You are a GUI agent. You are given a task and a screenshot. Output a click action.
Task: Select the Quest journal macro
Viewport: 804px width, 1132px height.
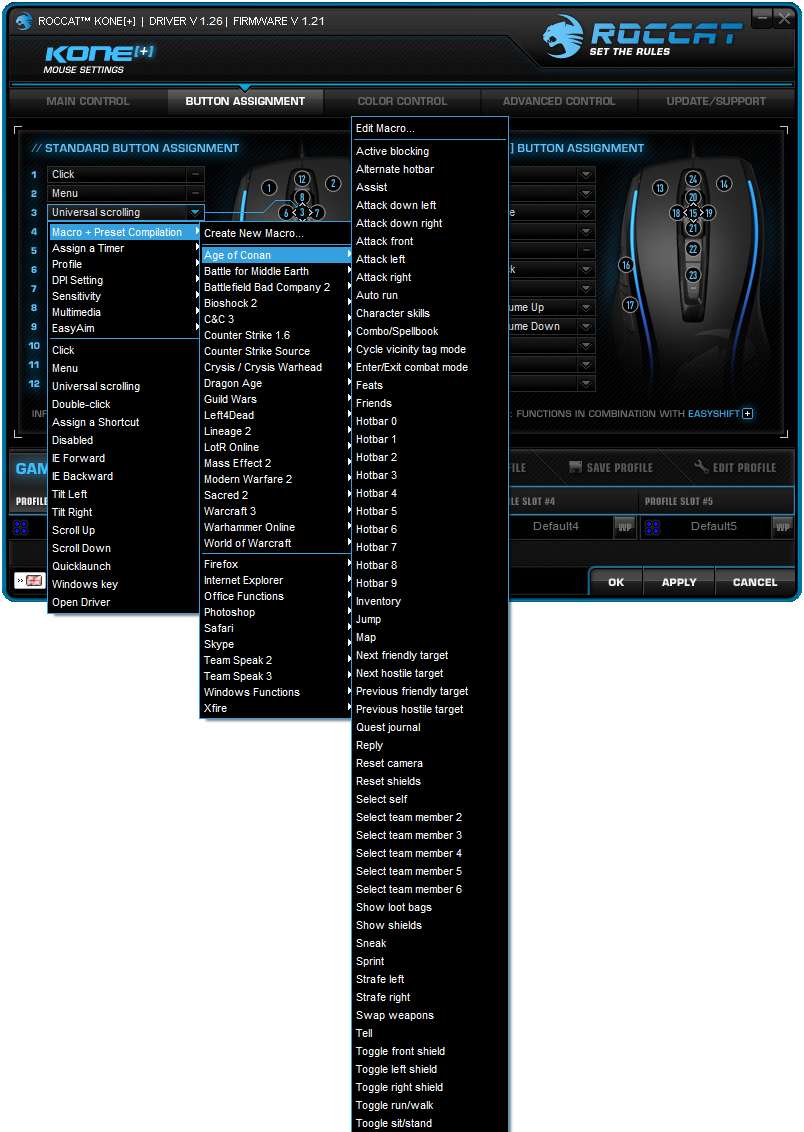coord(430,727)
